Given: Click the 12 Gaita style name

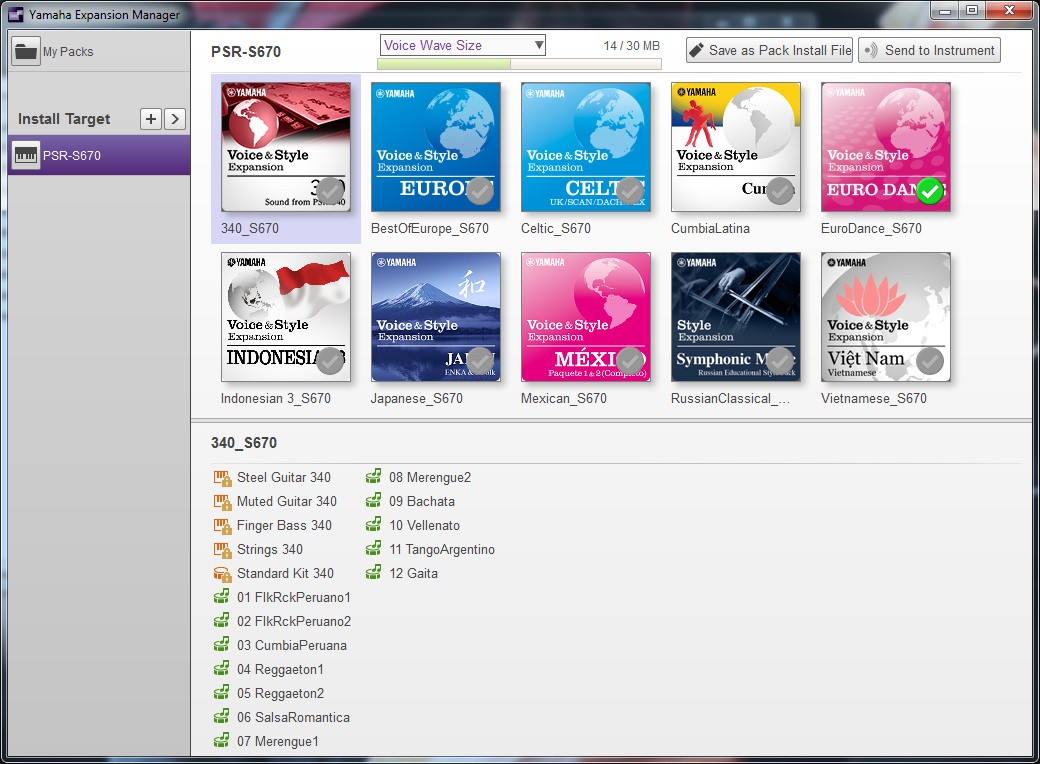Looking at the screenshot, I should pyautogui.click(x=413, y=573).
